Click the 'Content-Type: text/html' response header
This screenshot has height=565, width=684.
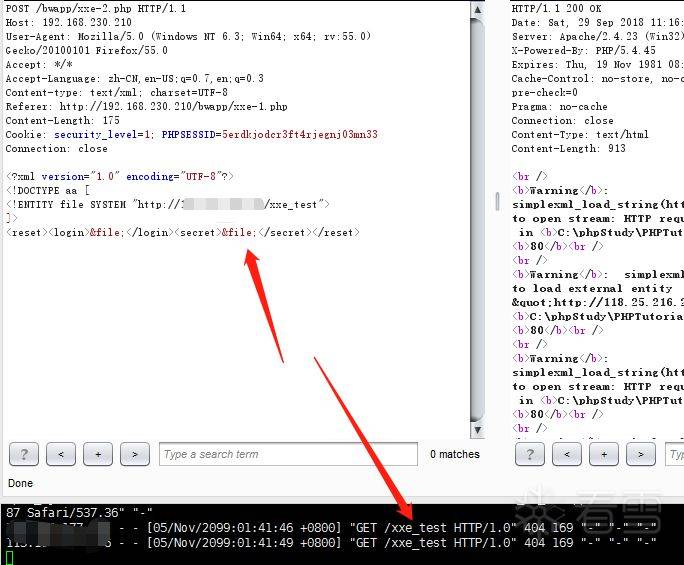(580, 134)
